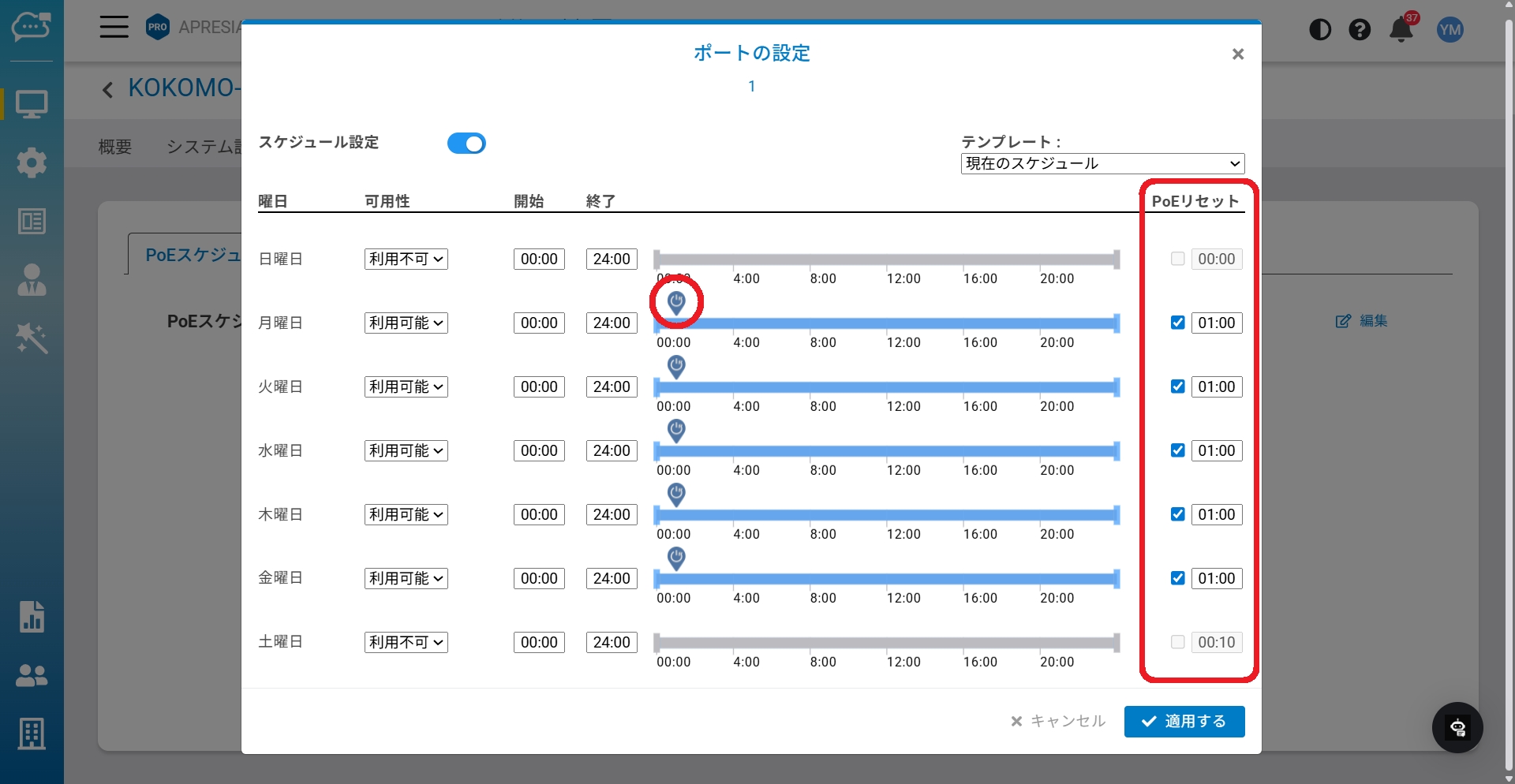The image size is (1515, 784).
Task: Click the building icon in left sidebar
Action: point(32,734)
